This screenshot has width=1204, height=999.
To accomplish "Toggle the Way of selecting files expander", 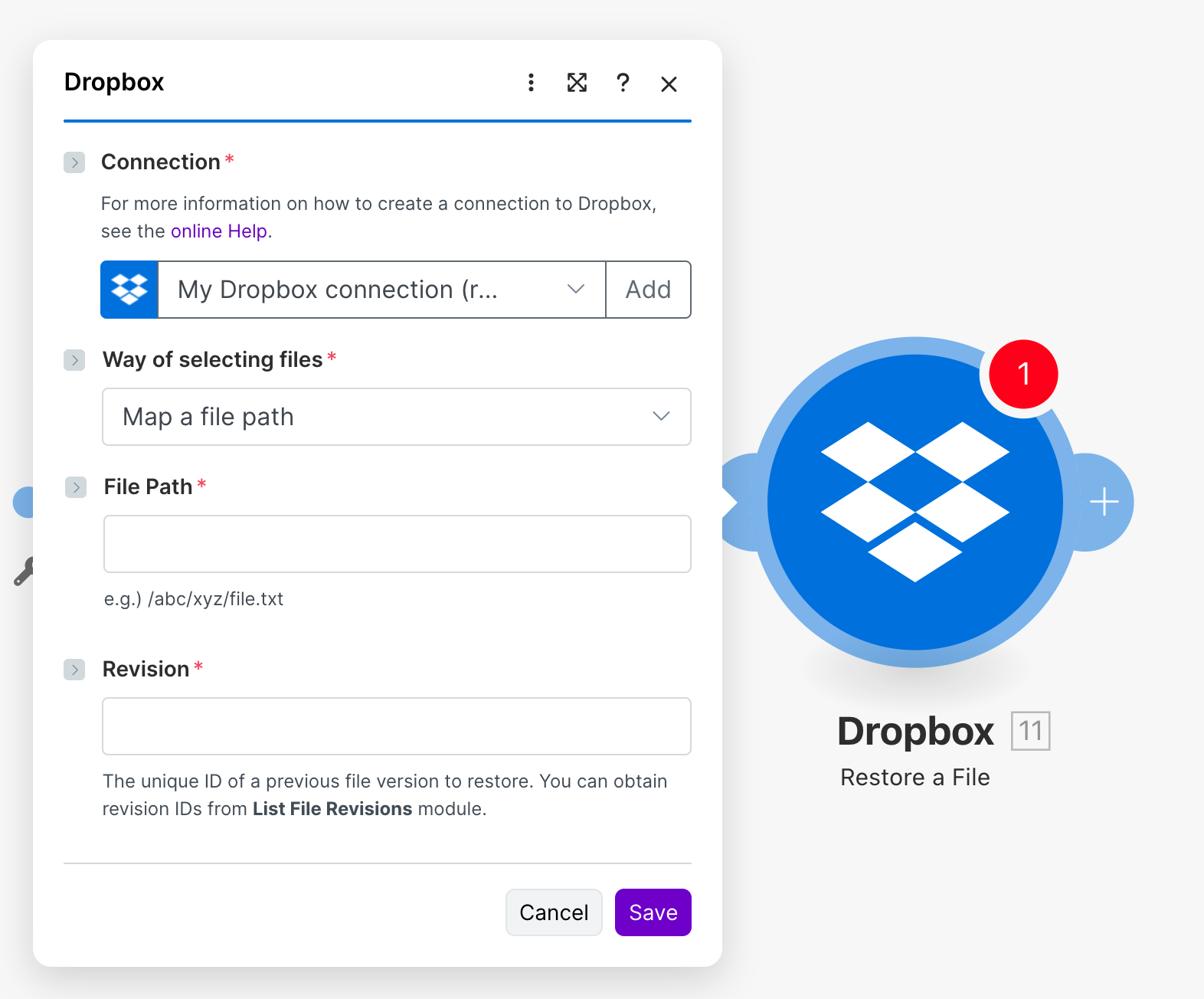I will (x=74, y=360).
